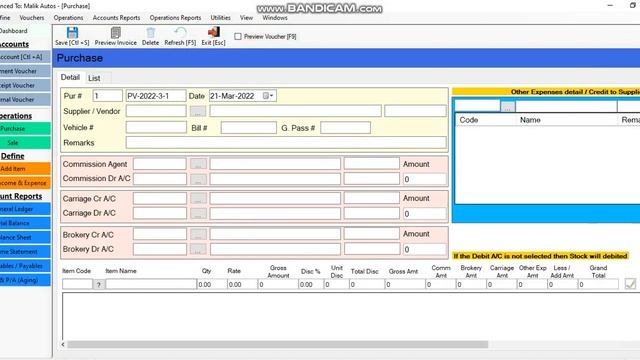
Task: Click the Disc % entry field
Action: (x=311, y=284)
